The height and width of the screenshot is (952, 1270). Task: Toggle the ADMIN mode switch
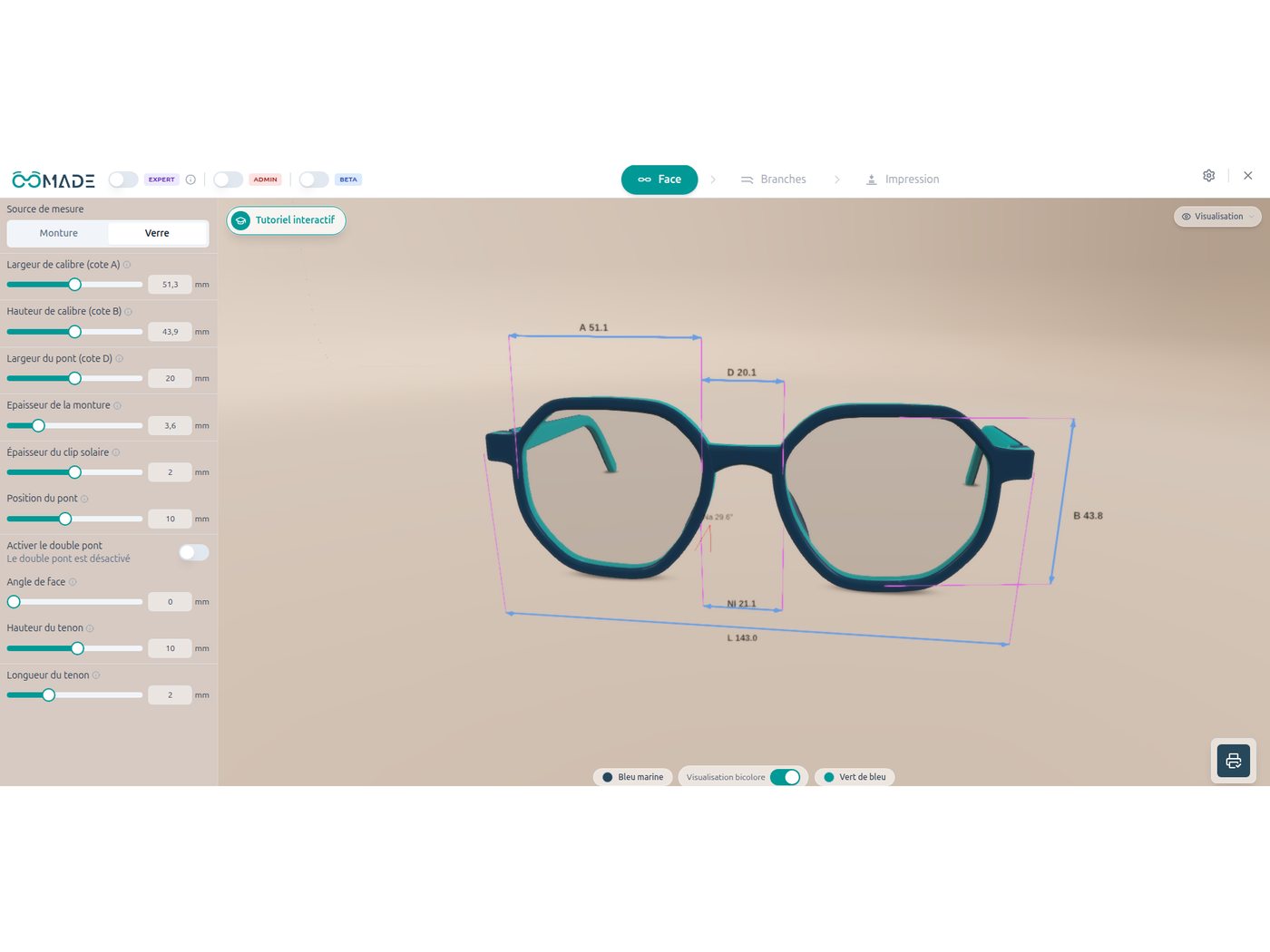pos(228,180)
